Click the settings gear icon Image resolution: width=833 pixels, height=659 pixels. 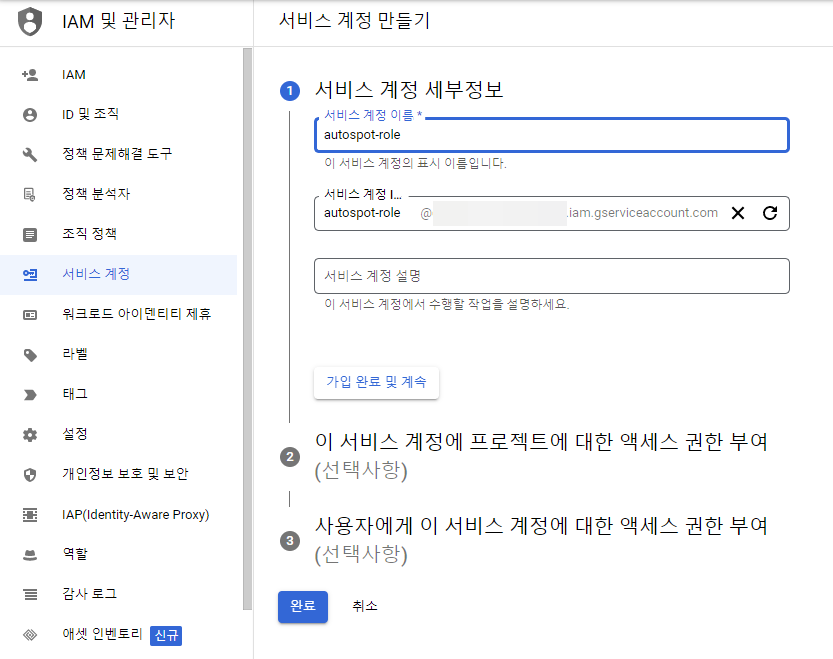(x=30, y=434)
